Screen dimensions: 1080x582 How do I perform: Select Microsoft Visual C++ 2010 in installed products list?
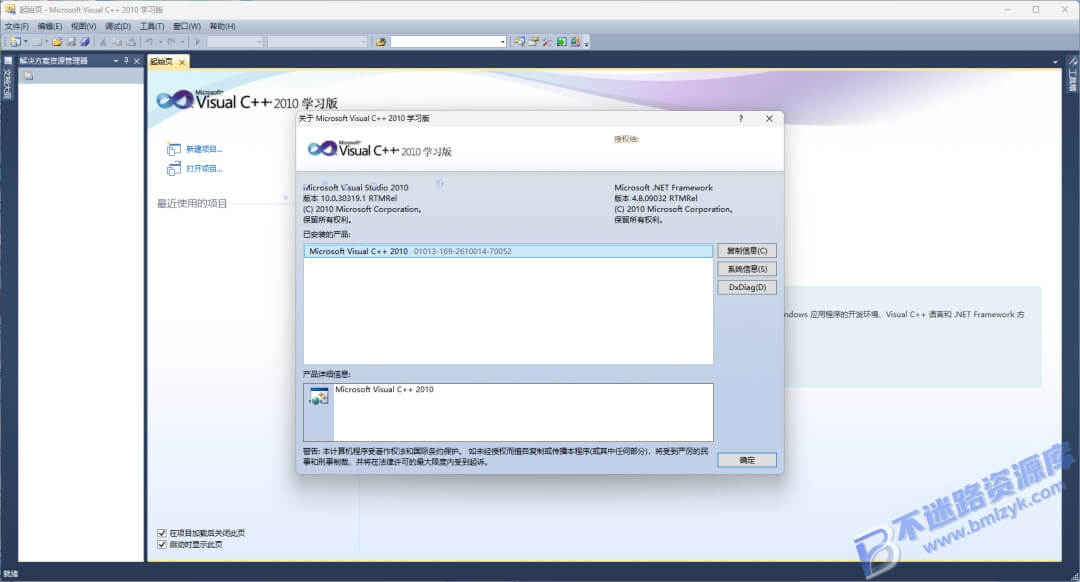pos(508,251)
